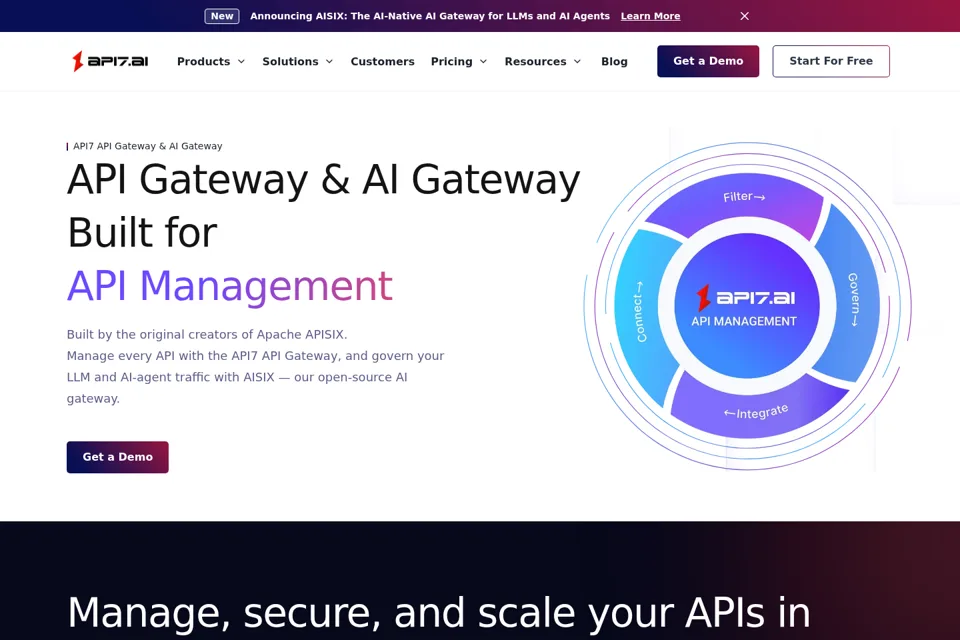The image size is (960, 640).
Task: Close the AISIX announcement banner
Action: [x=744, y=16]
